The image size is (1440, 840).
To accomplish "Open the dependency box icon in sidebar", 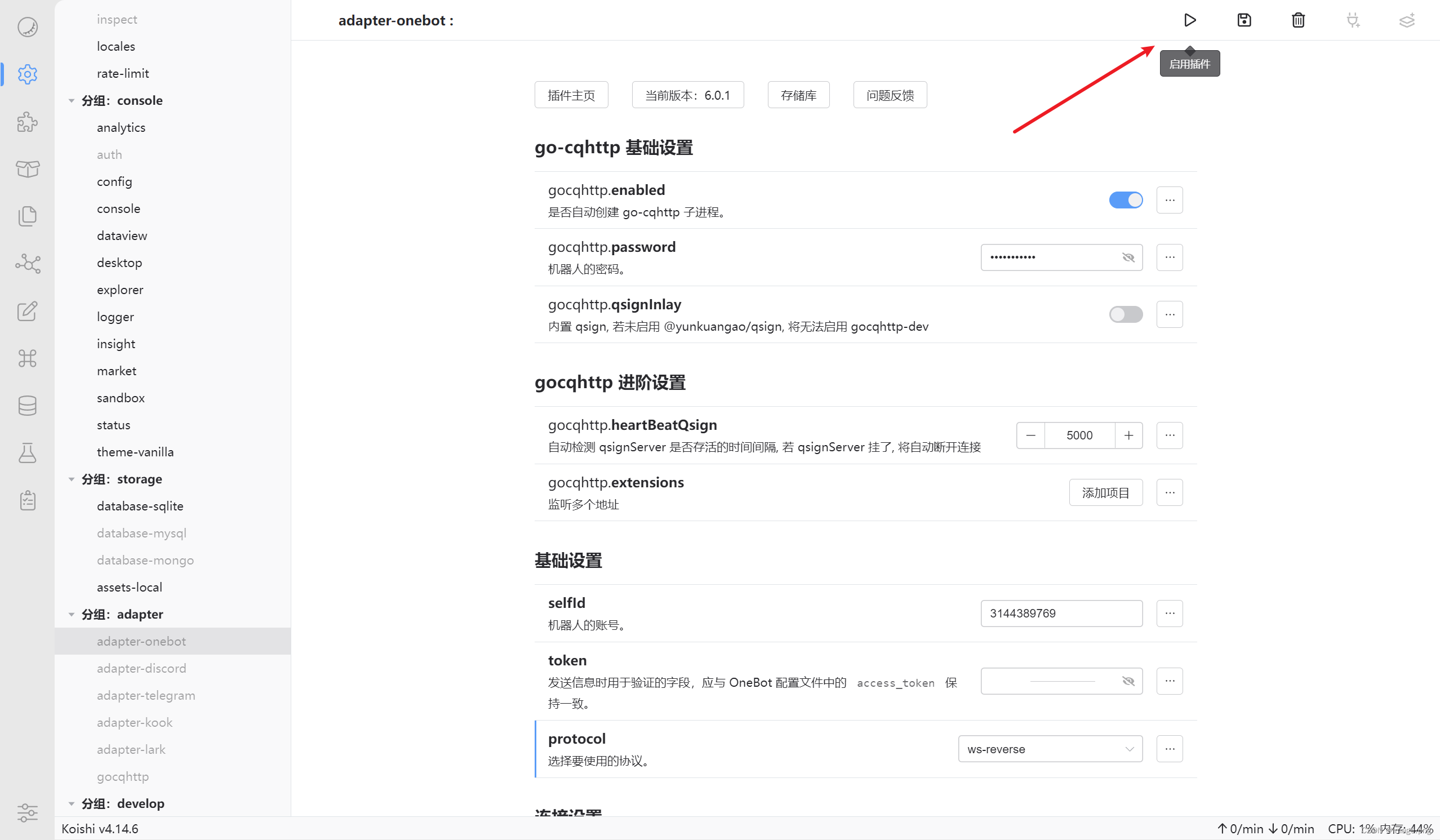I will [x=27, y=169].
